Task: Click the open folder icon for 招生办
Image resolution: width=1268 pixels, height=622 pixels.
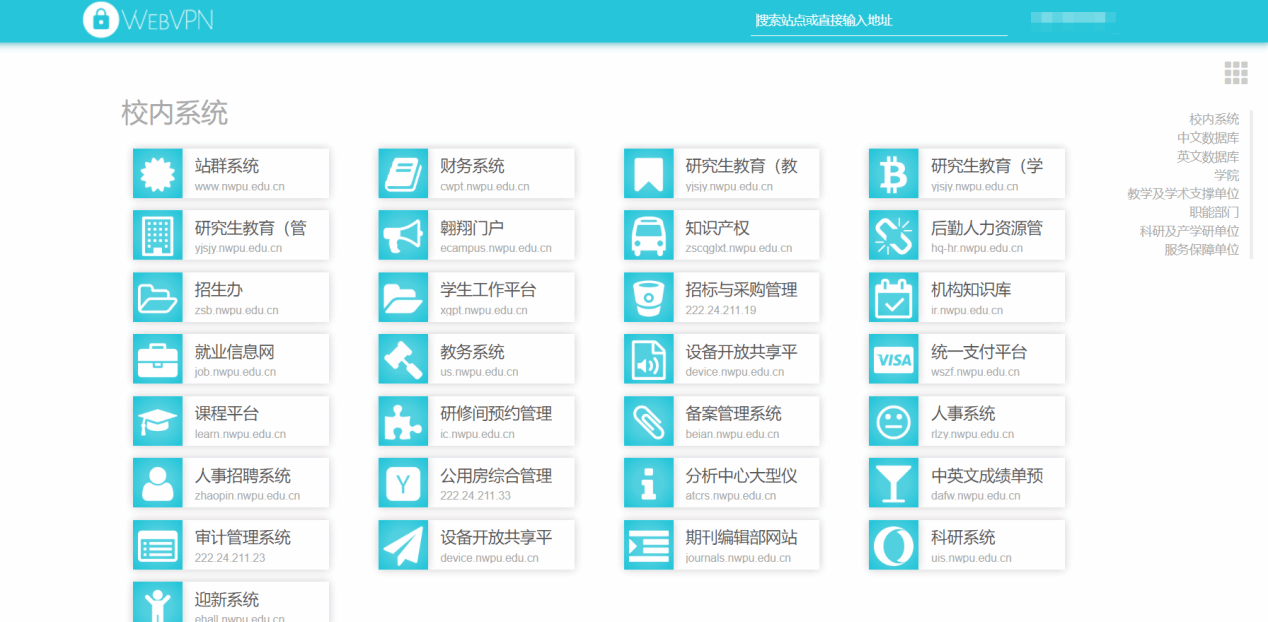Action: [158, 297]
